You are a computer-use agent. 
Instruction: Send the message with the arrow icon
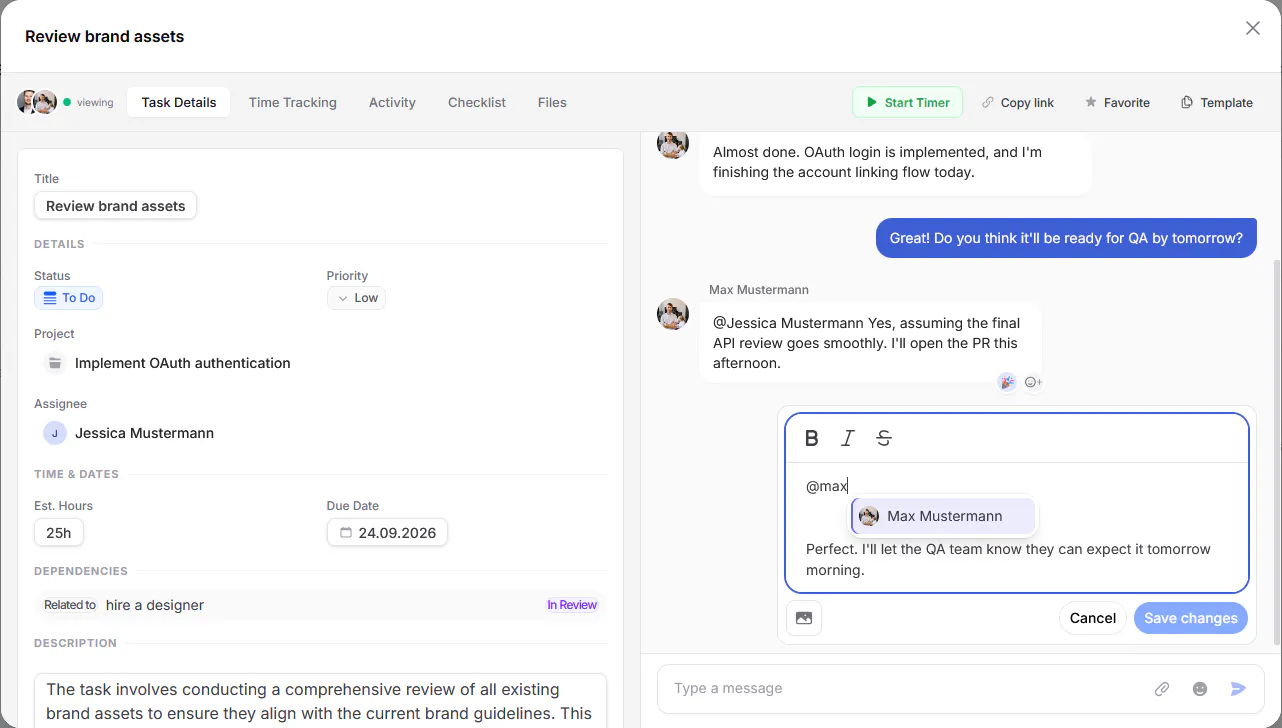click(x=1238, y=688)
